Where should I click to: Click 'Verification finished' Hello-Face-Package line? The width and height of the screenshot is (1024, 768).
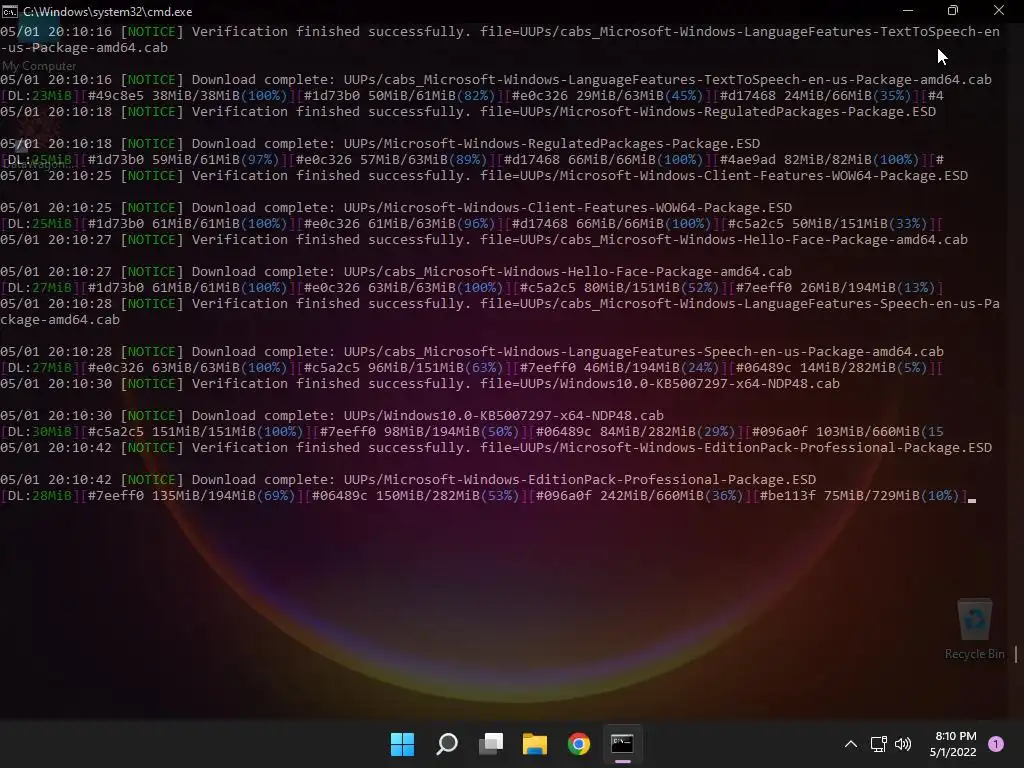(484, 240)
